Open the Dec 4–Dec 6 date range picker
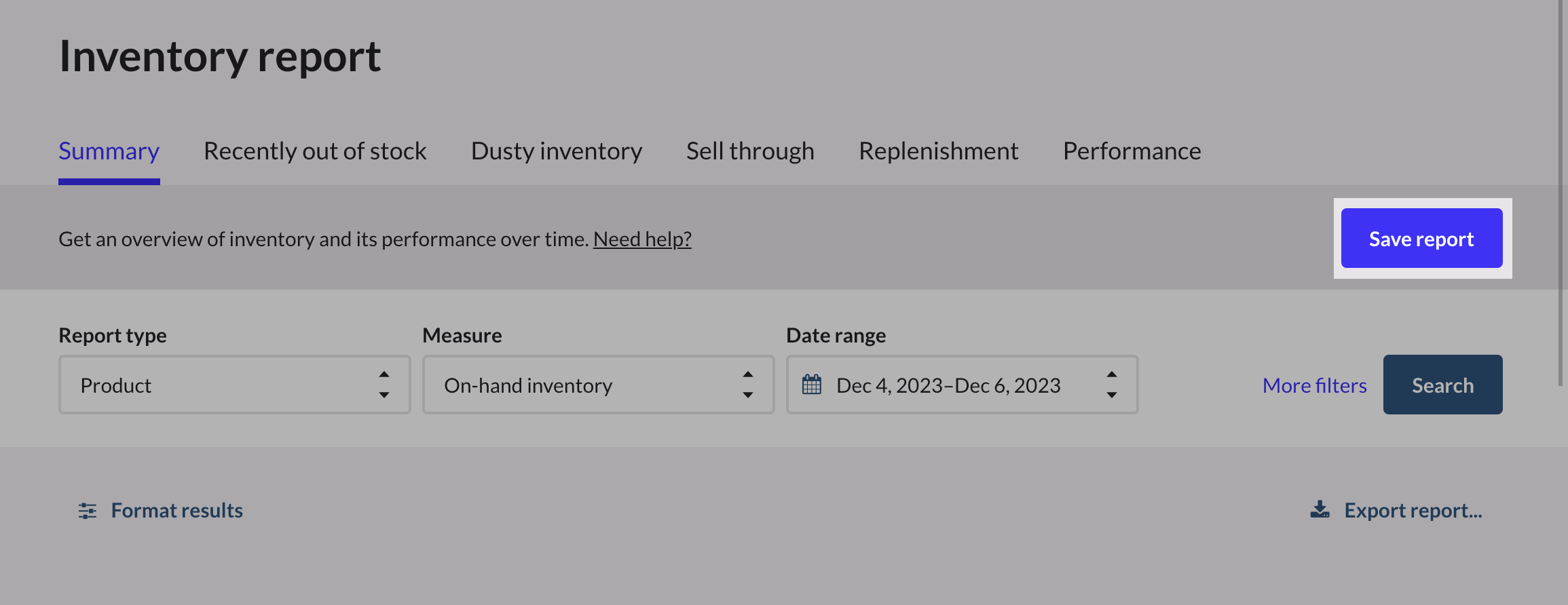This screenshot has height=605, width=1568. tap(948, 385)
